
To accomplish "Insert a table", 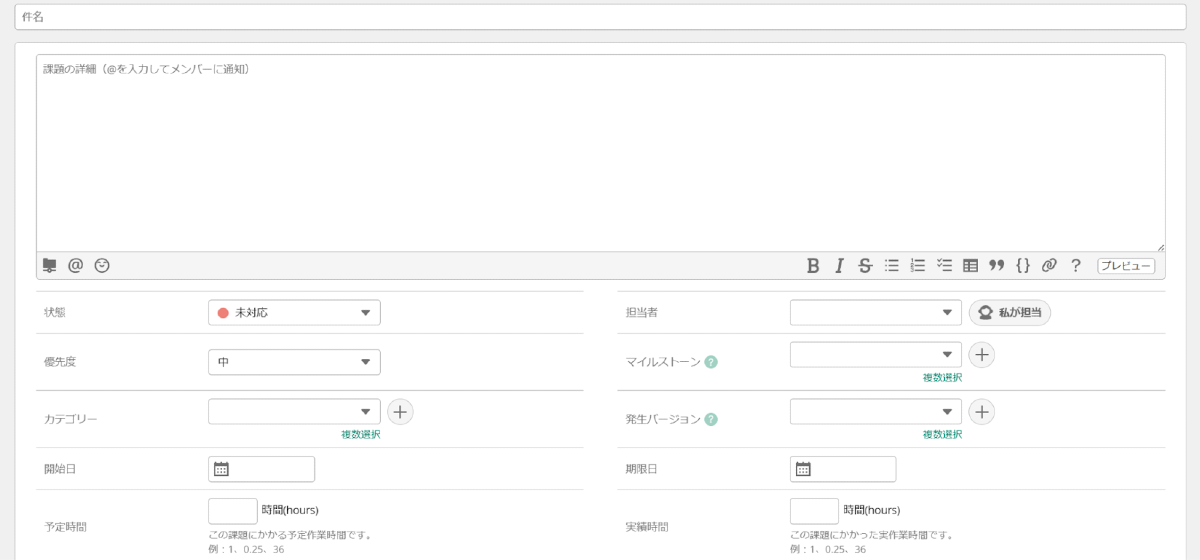I will click(970, 265).
